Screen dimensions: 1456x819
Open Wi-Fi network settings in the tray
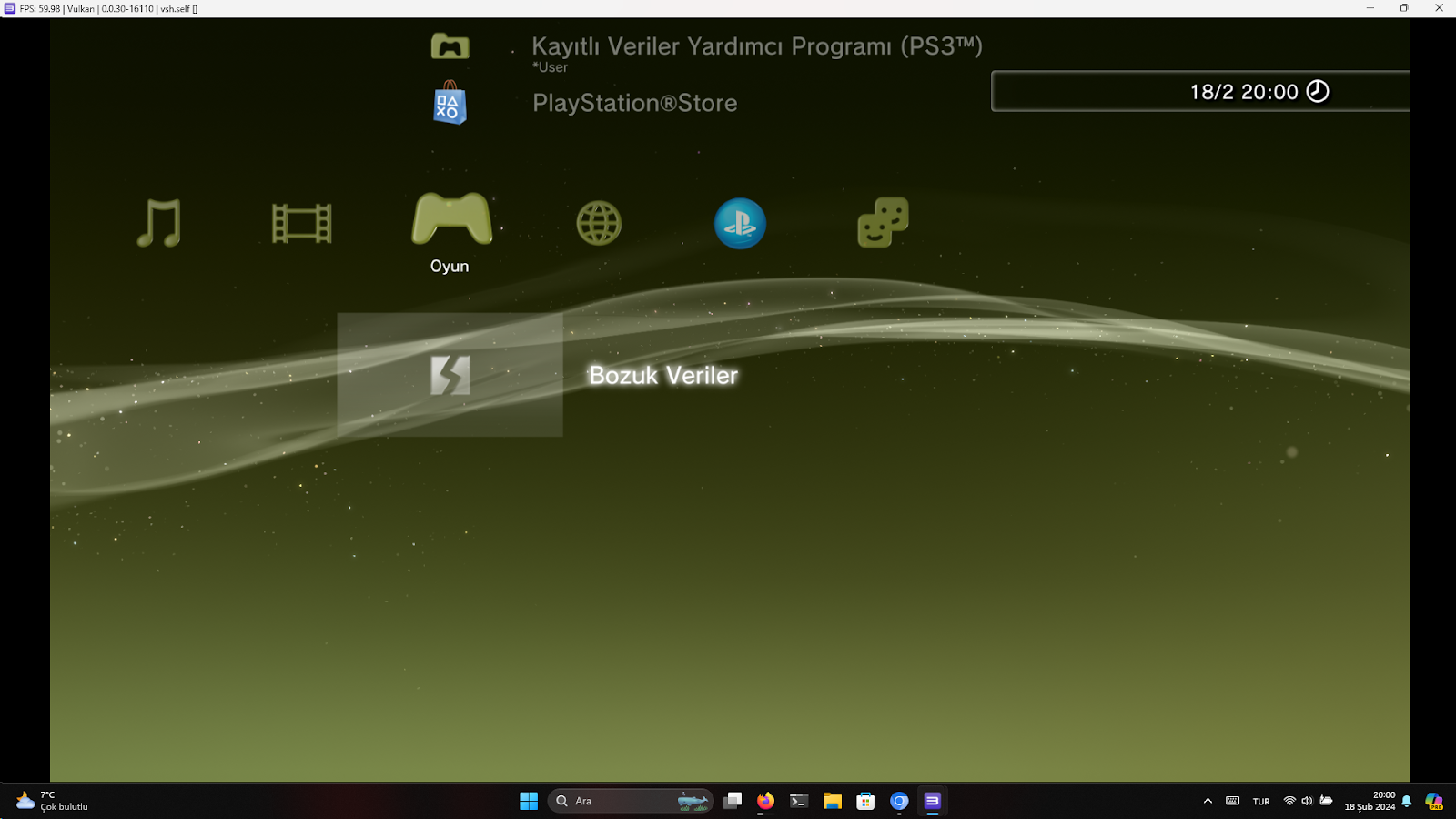pos(1289,801)
